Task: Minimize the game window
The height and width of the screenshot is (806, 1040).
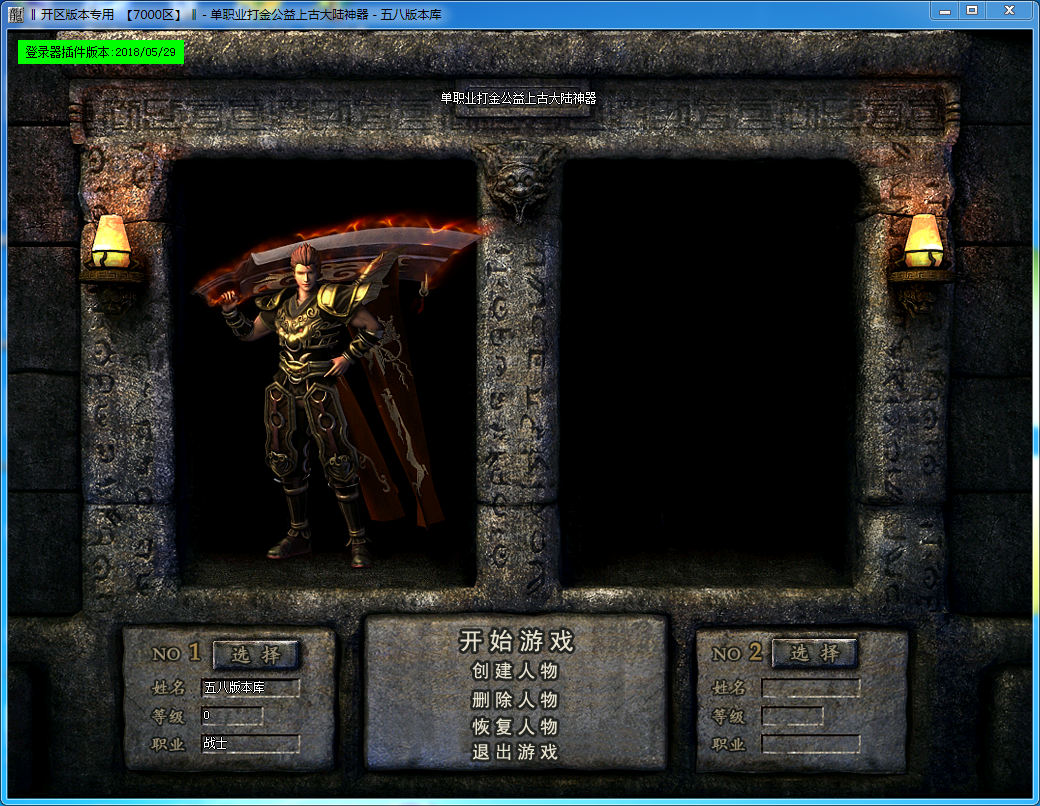Action: coord(945,11)
